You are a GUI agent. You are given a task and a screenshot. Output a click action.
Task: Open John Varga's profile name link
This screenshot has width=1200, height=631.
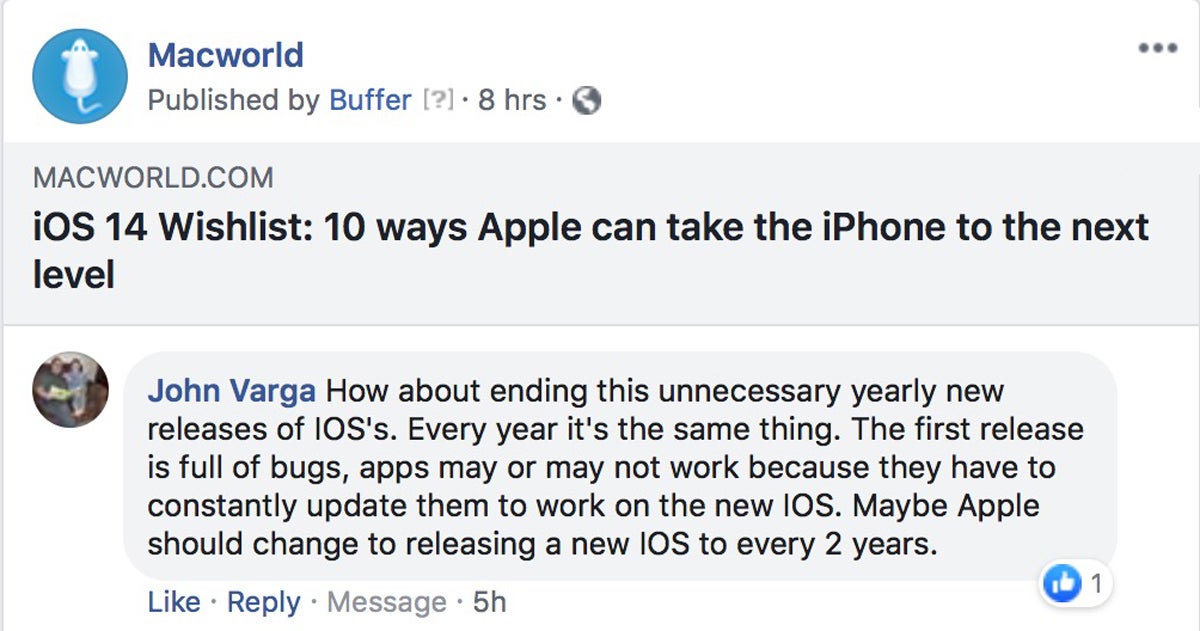pos(233,390)
